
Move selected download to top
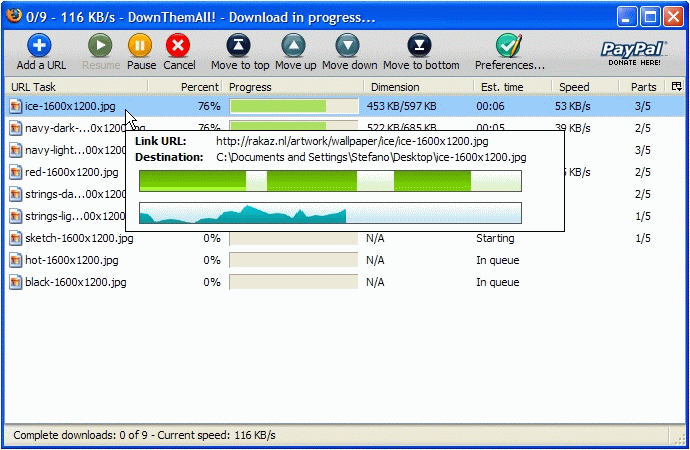[239, 52]
